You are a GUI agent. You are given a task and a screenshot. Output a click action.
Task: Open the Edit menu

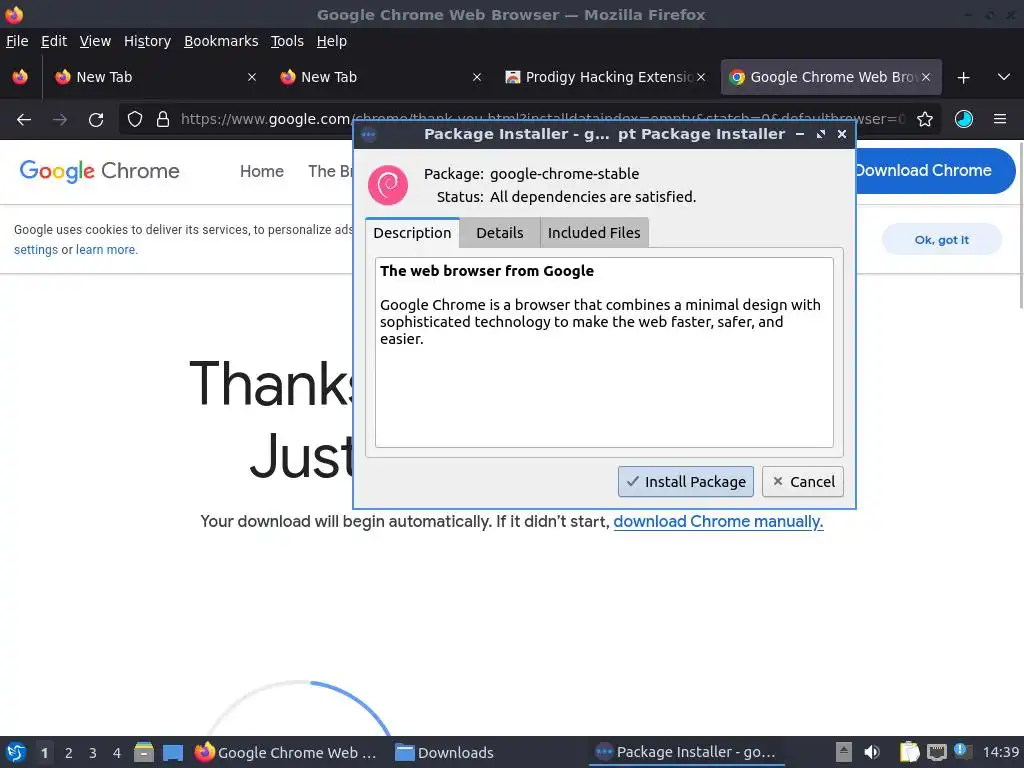coord(54,41)
